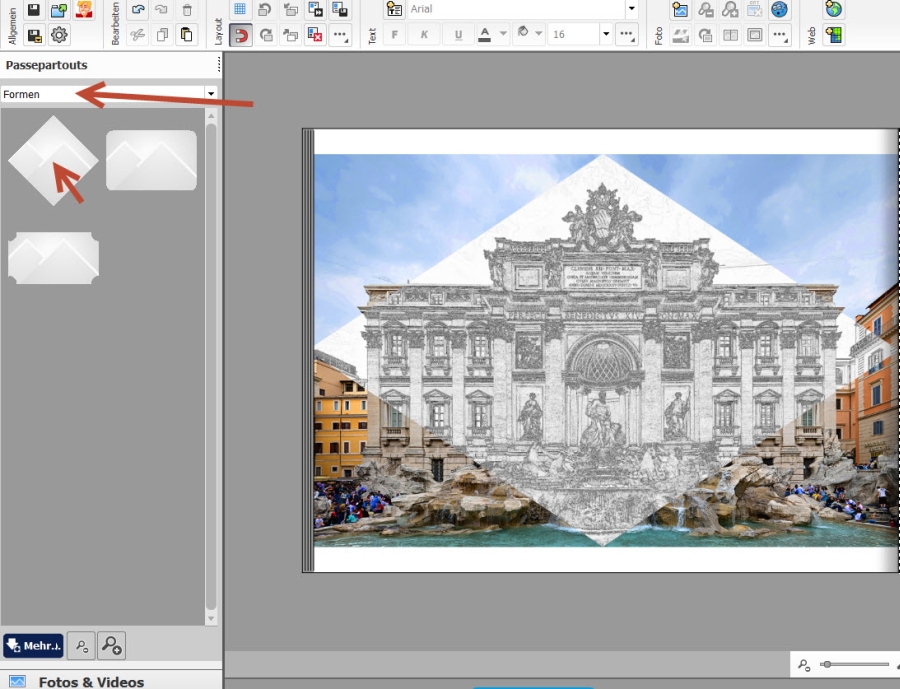
Task: Click the insert photo icon in Foto group
Action: tap(681, 10)
